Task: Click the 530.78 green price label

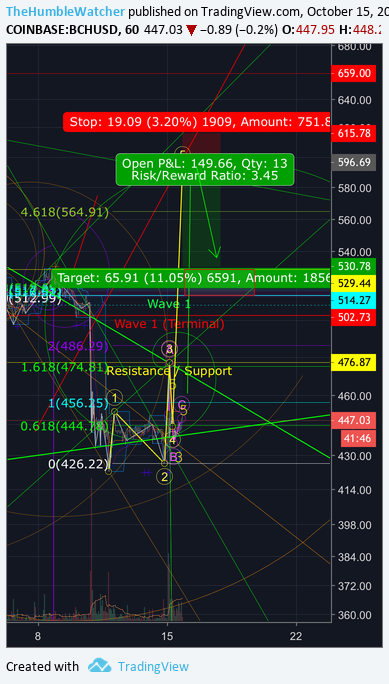Action: point(354,266)
